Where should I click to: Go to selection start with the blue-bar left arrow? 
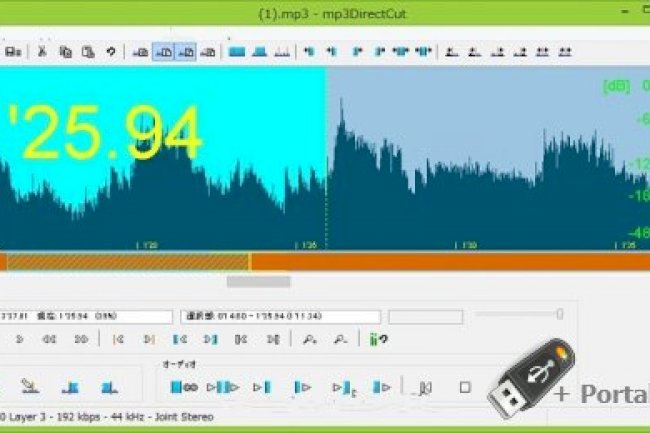click(179, 339)
